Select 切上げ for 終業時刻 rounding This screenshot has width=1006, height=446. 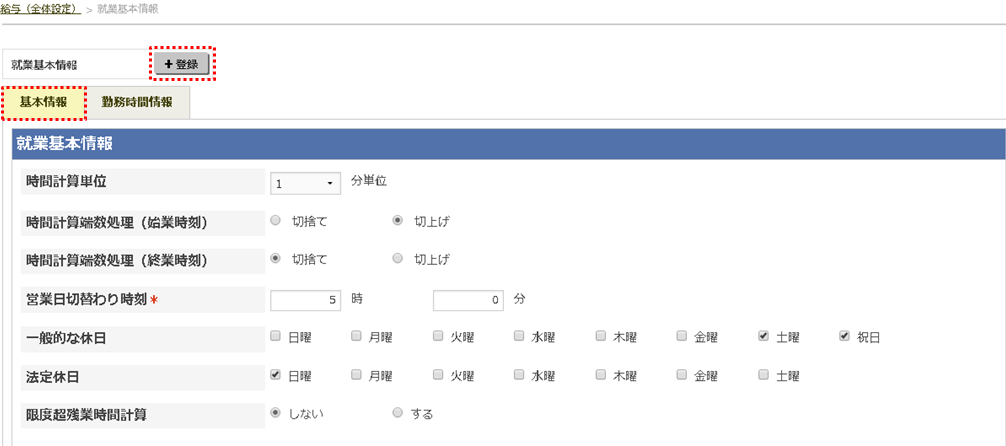click(398, 259)
